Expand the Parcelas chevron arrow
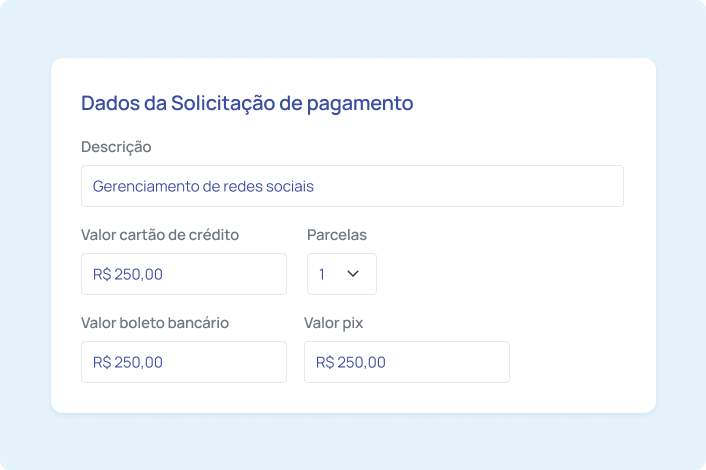706x470 pixels. (352, 274)
